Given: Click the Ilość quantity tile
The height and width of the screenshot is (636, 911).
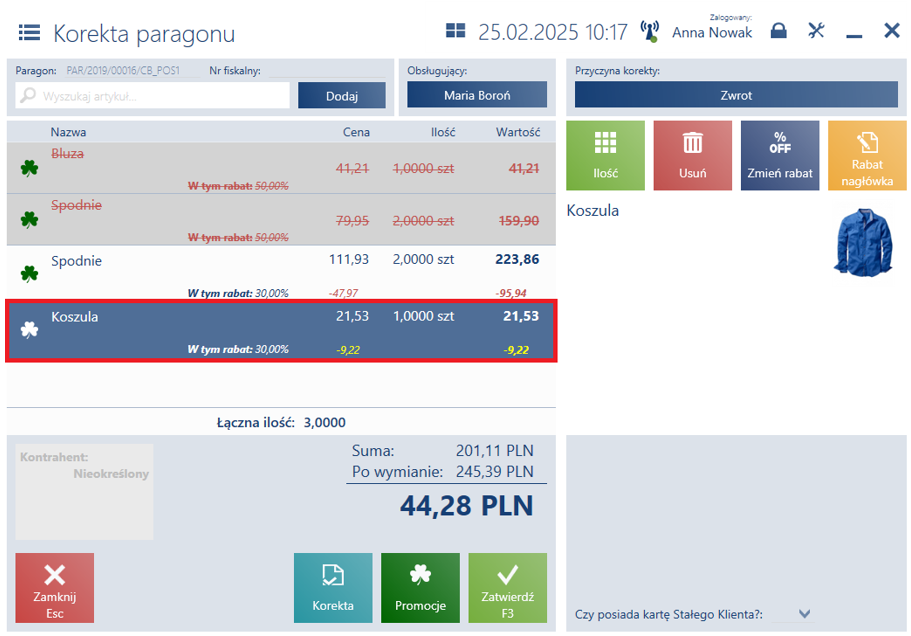Looking at the screenshot, I should coord(605,156).
